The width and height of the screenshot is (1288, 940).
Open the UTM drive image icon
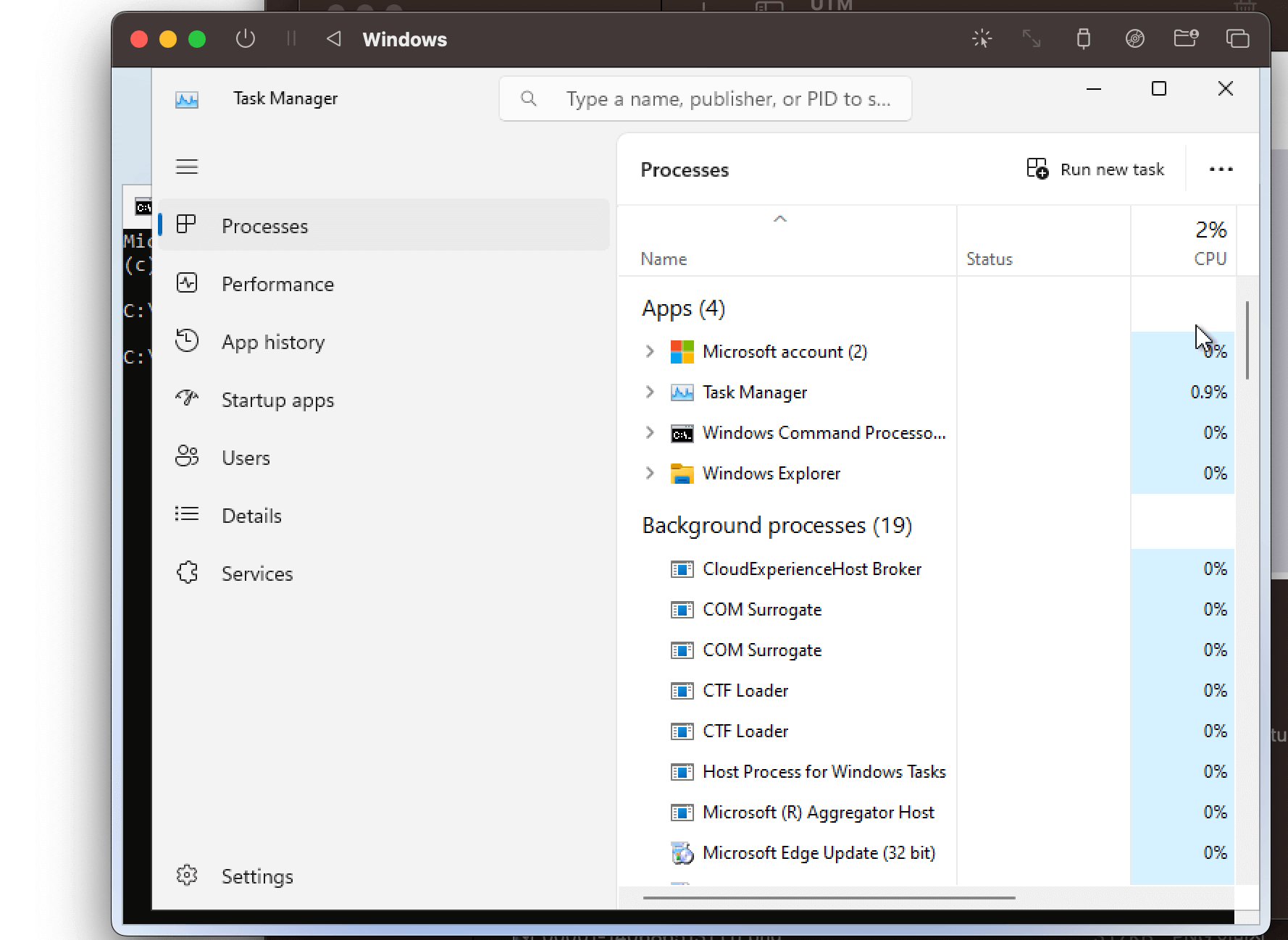[1134, 38]
